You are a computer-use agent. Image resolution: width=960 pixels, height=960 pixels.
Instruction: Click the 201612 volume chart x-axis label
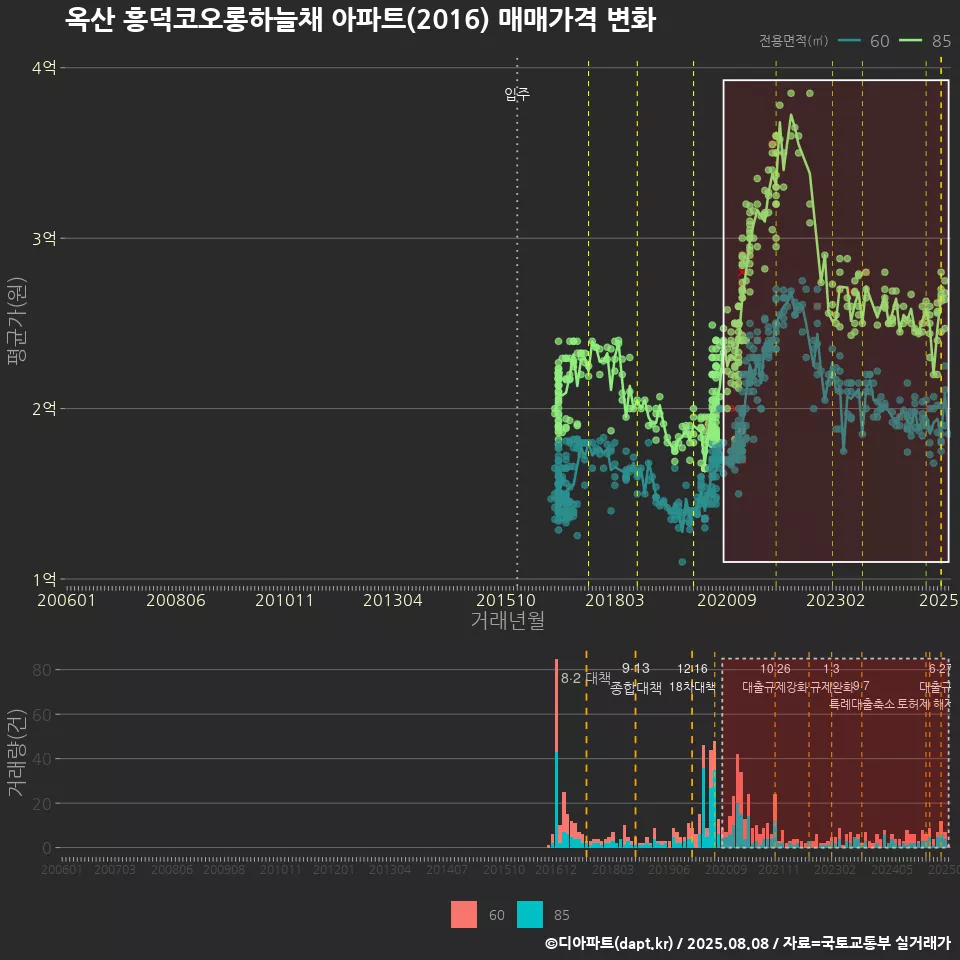click(x=556, y=869)
